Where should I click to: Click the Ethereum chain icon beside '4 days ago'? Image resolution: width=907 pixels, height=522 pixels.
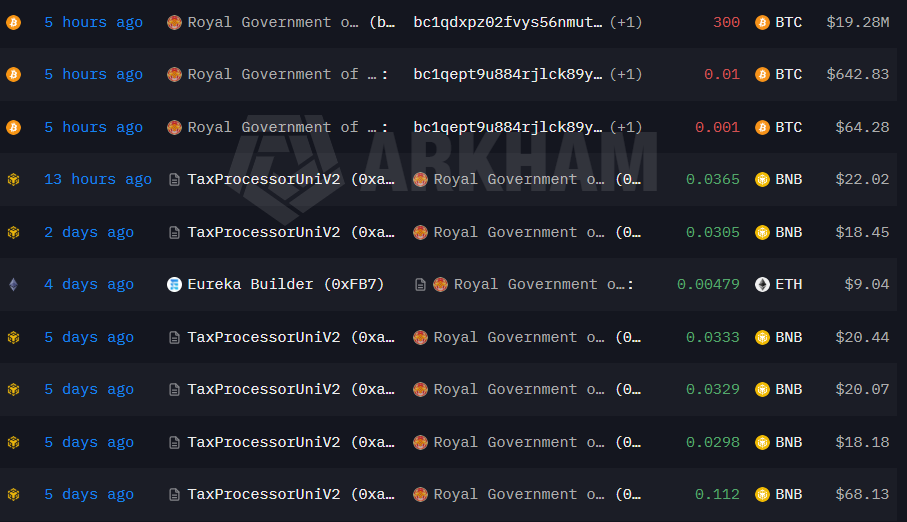13,285
